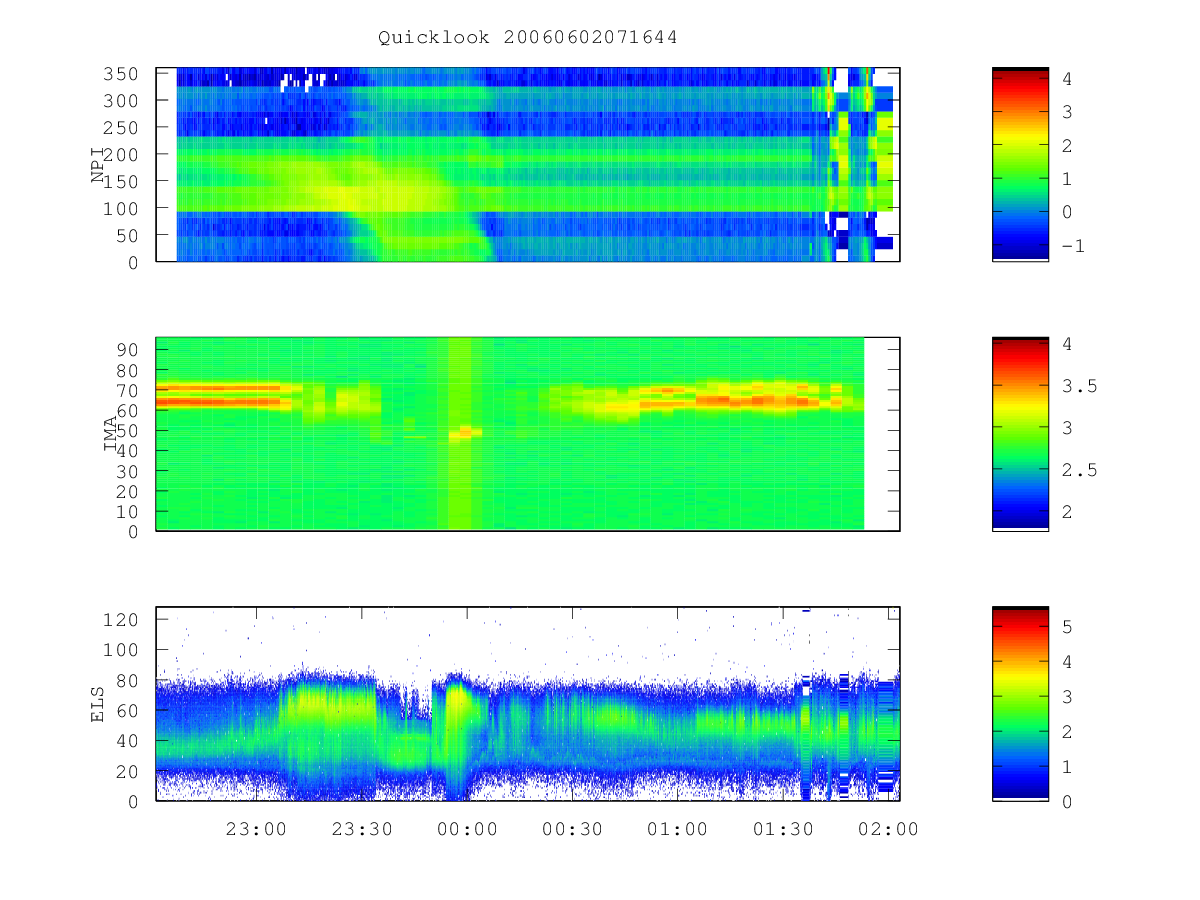Select the ELS y-axis label
Screen dimensions: 1200x900
tap(98, 704)
